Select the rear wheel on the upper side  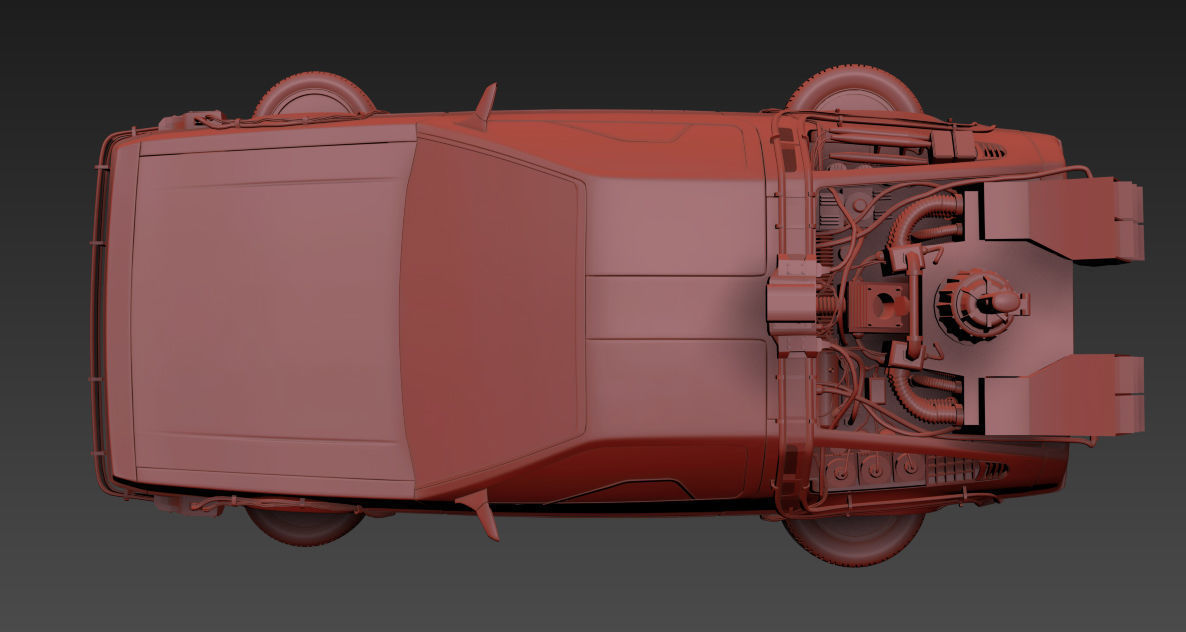[855, 88]
